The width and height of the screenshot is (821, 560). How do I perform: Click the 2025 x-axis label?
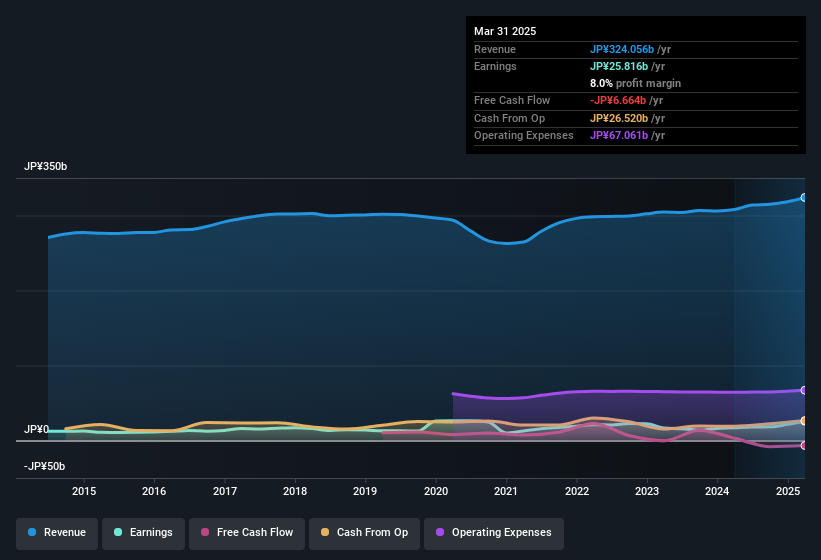(x=788, y=491)
